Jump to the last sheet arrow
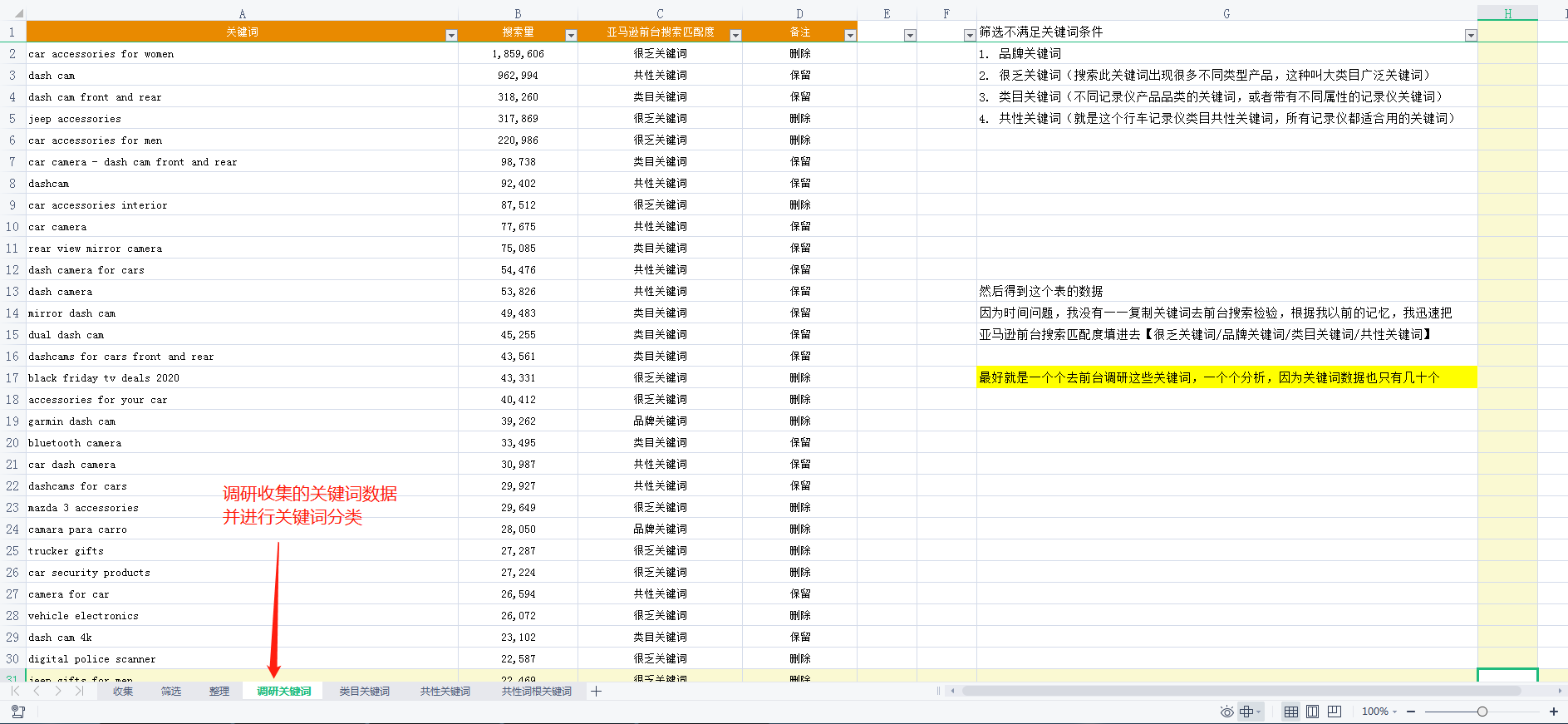 pos(79,691)
